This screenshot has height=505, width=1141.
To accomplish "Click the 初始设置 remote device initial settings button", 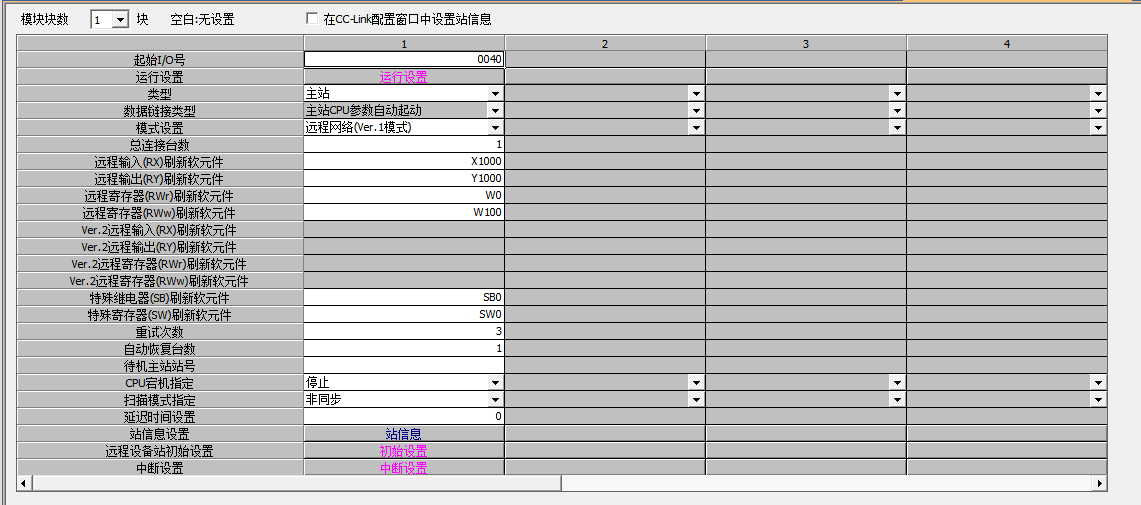I will pos(403,451).
